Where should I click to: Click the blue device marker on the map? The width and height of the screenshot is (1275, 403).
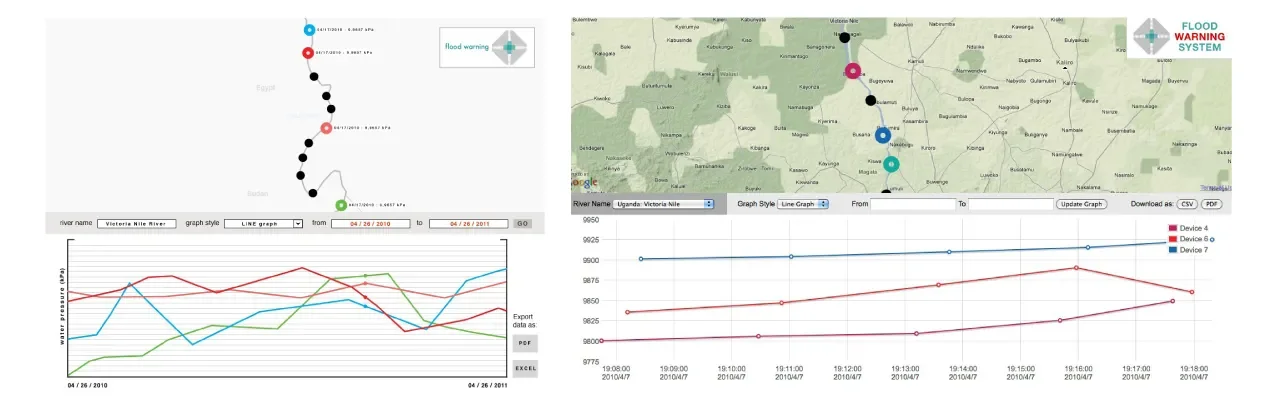pyautogui.click(x=882, y=137)
